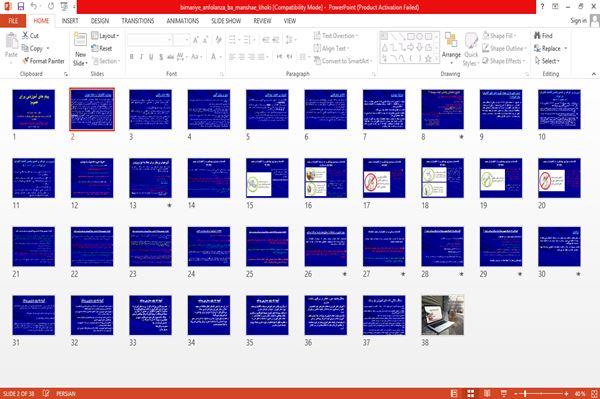Toggle text Shadow formatting

[161, 57]
